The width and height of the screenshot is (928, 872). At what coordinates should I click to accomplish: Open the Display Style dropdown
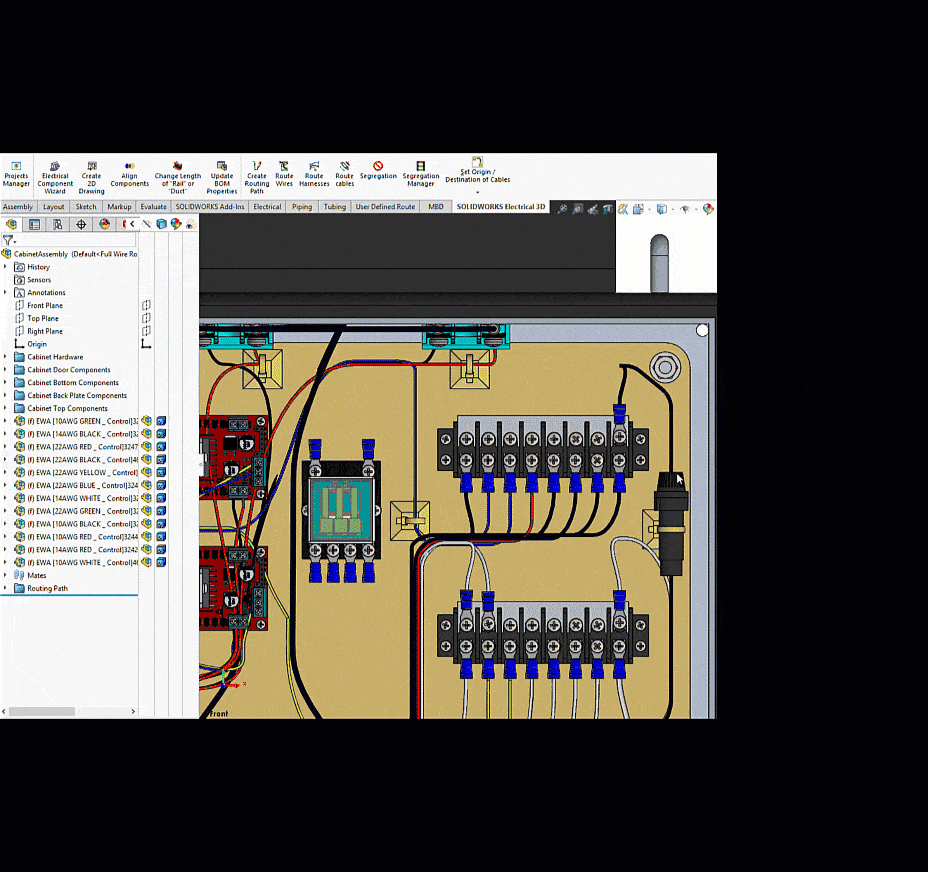click(673, 209)
